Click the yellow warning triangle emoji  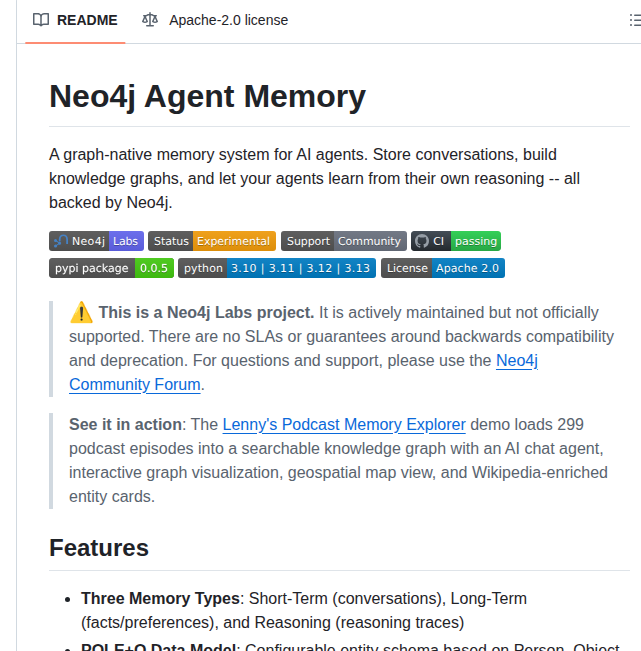[81, 312]
